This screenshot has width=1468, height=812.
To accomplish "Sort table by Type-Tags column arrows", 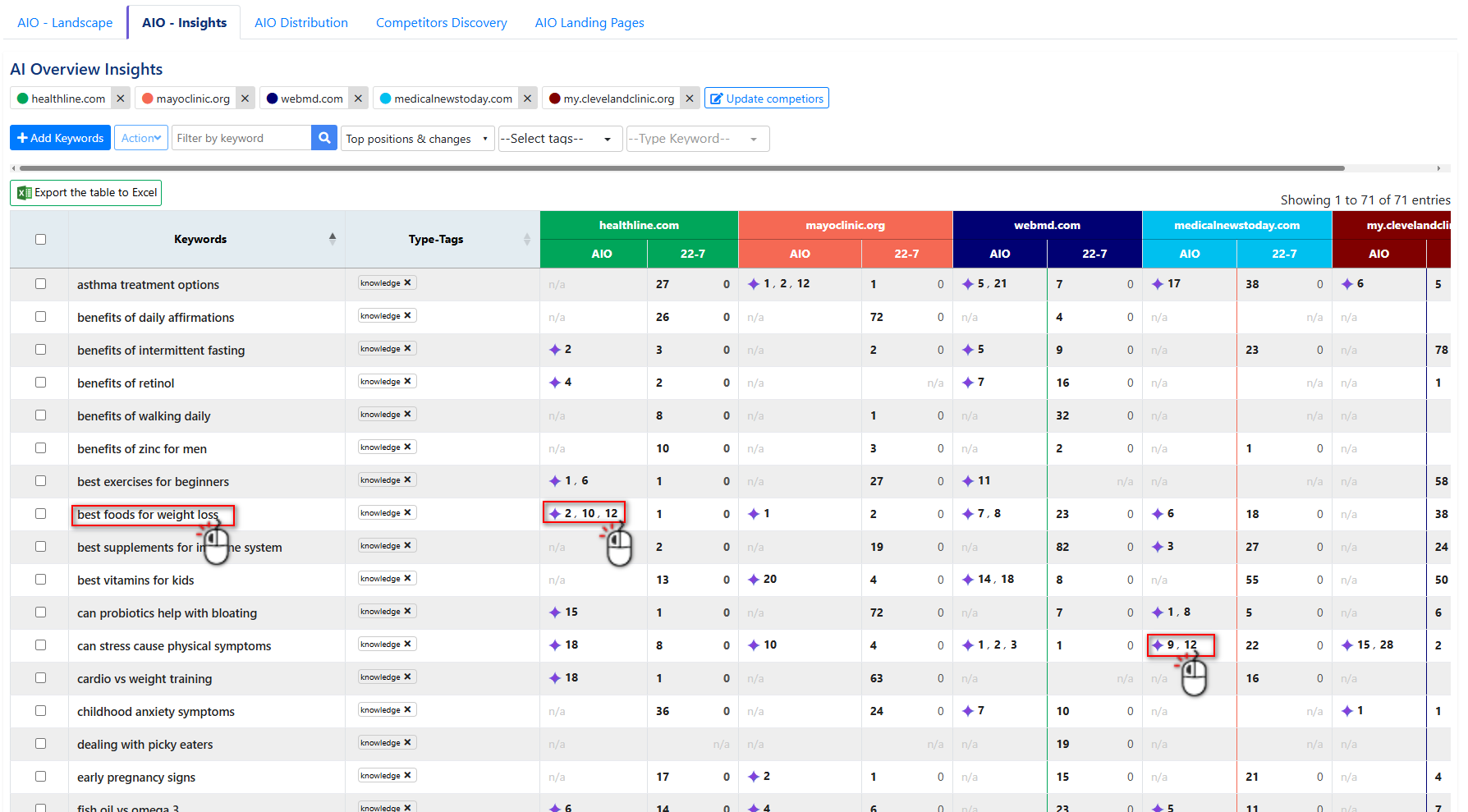I will coord(527,239).
